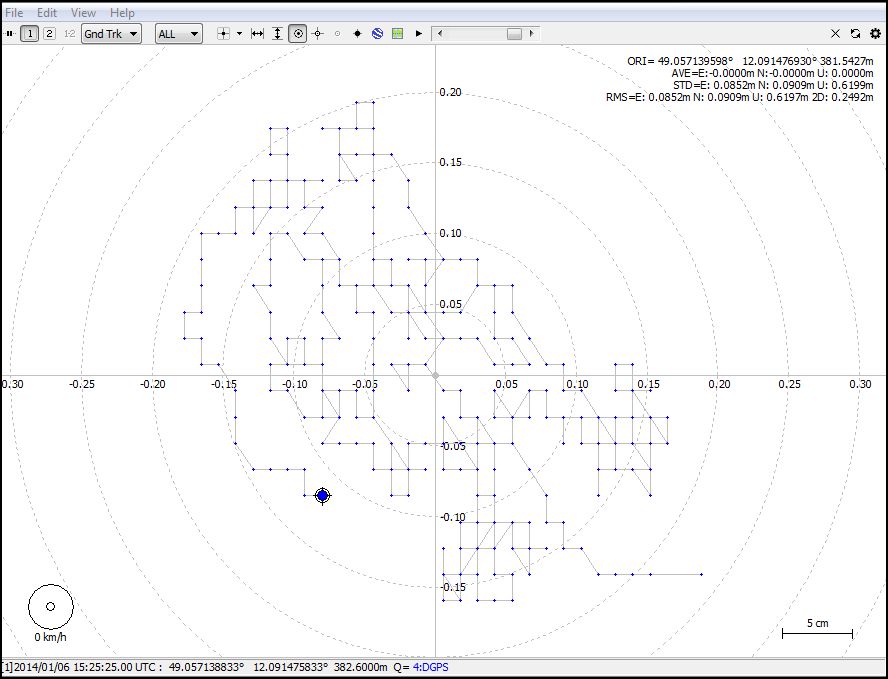The width and height of the screenshot is (888, 679).
Task: Clear the plot with the X icon
Action: tap(836, 34)
